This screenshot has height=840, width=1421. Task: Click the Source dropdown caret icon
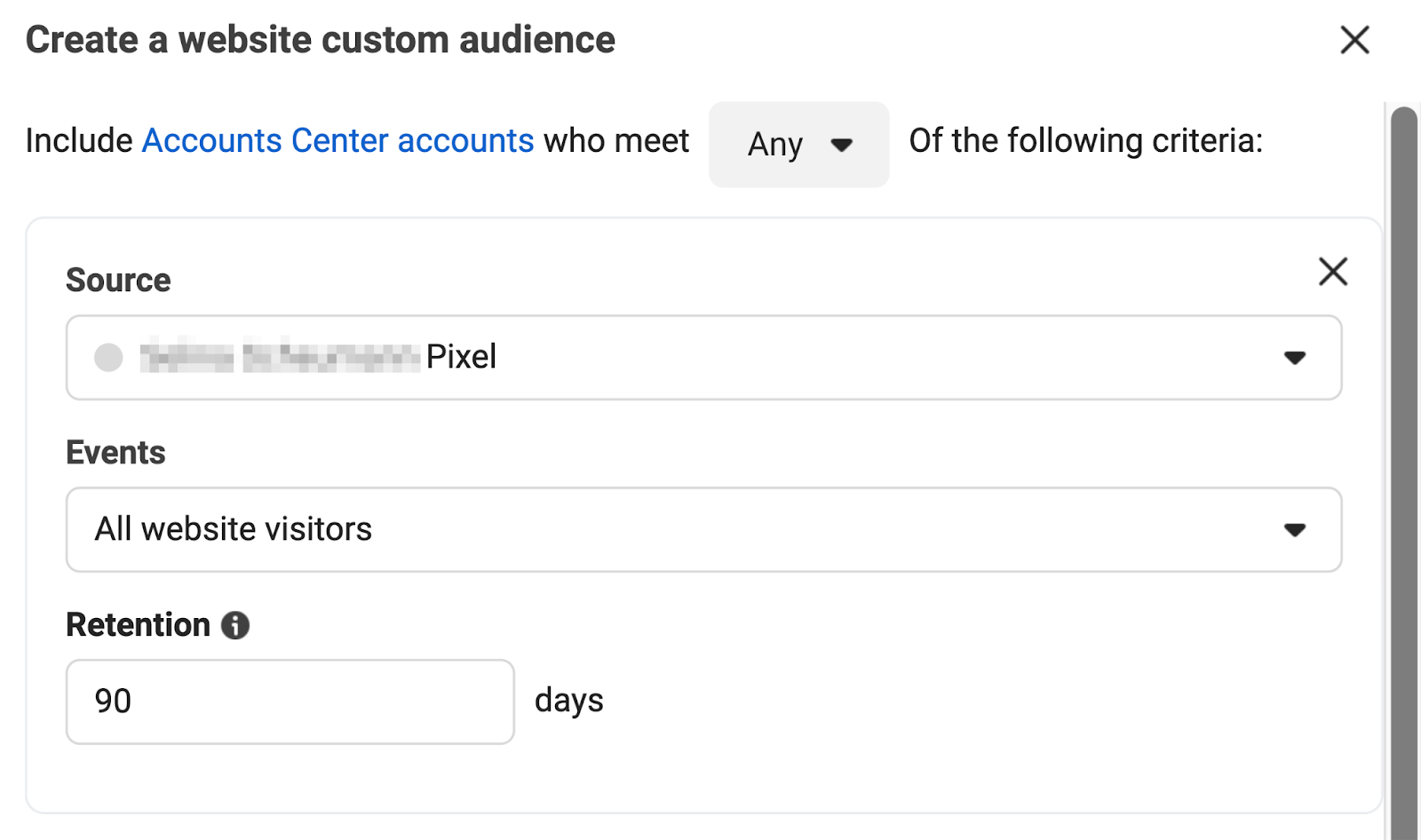click(1296, 358)
